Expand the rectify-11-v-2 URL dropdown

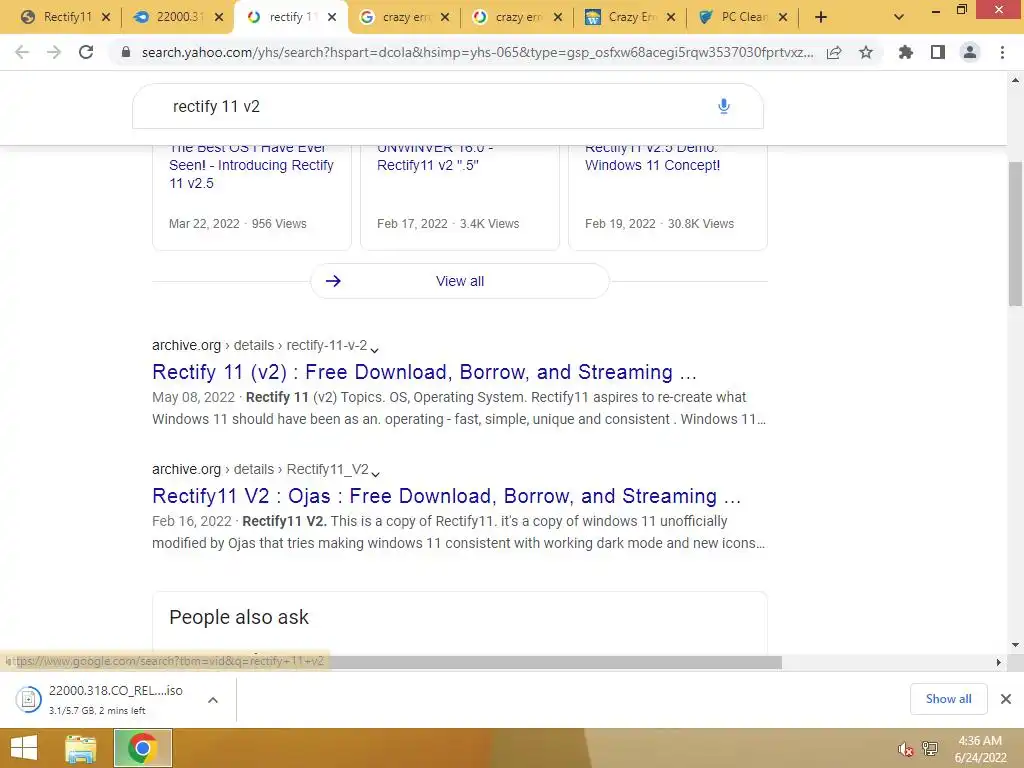pyautogui.click(x=374, y=349)
